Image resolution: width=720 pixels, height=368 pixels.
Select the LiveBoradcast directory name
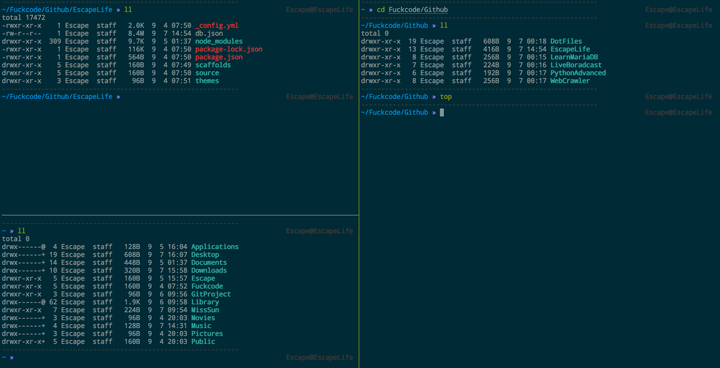pos(576,65)
